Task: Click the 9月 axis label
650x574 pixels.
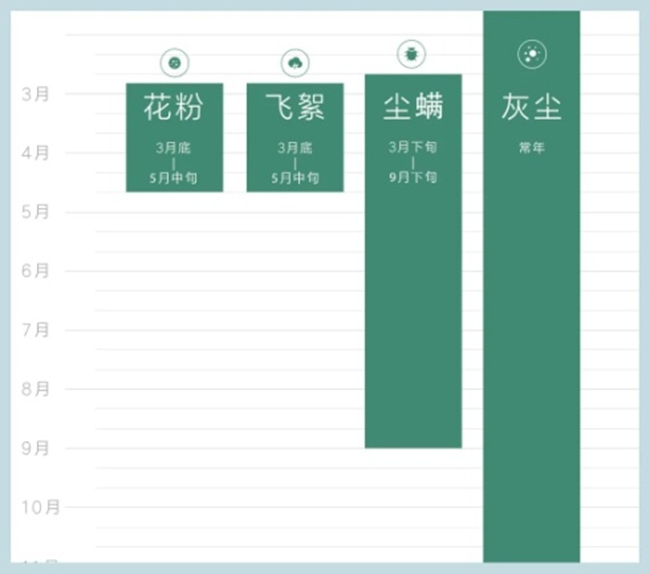Action: [35, 448]
